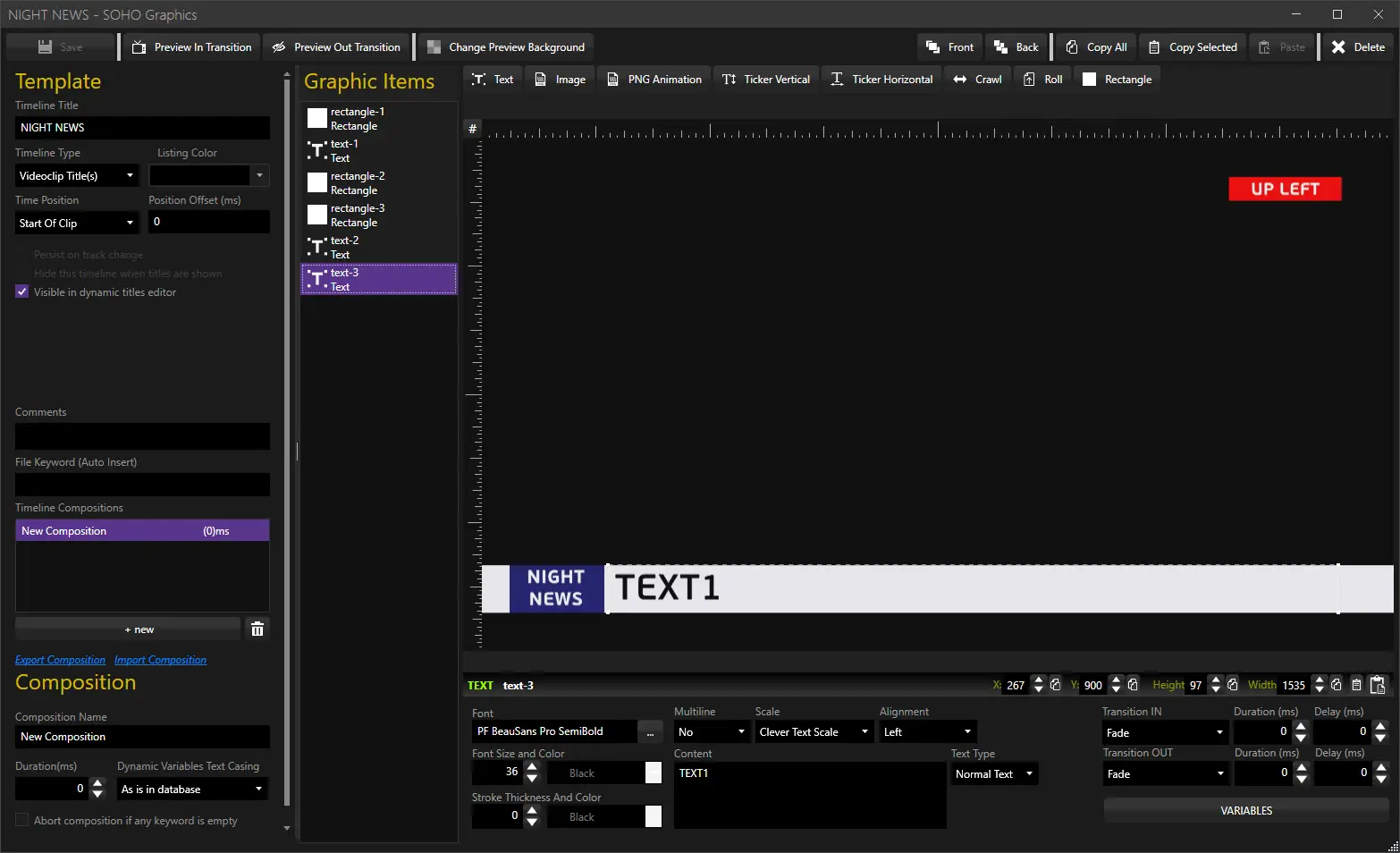
Task: Add a Rectangle graphic item
Action: 1117,80
